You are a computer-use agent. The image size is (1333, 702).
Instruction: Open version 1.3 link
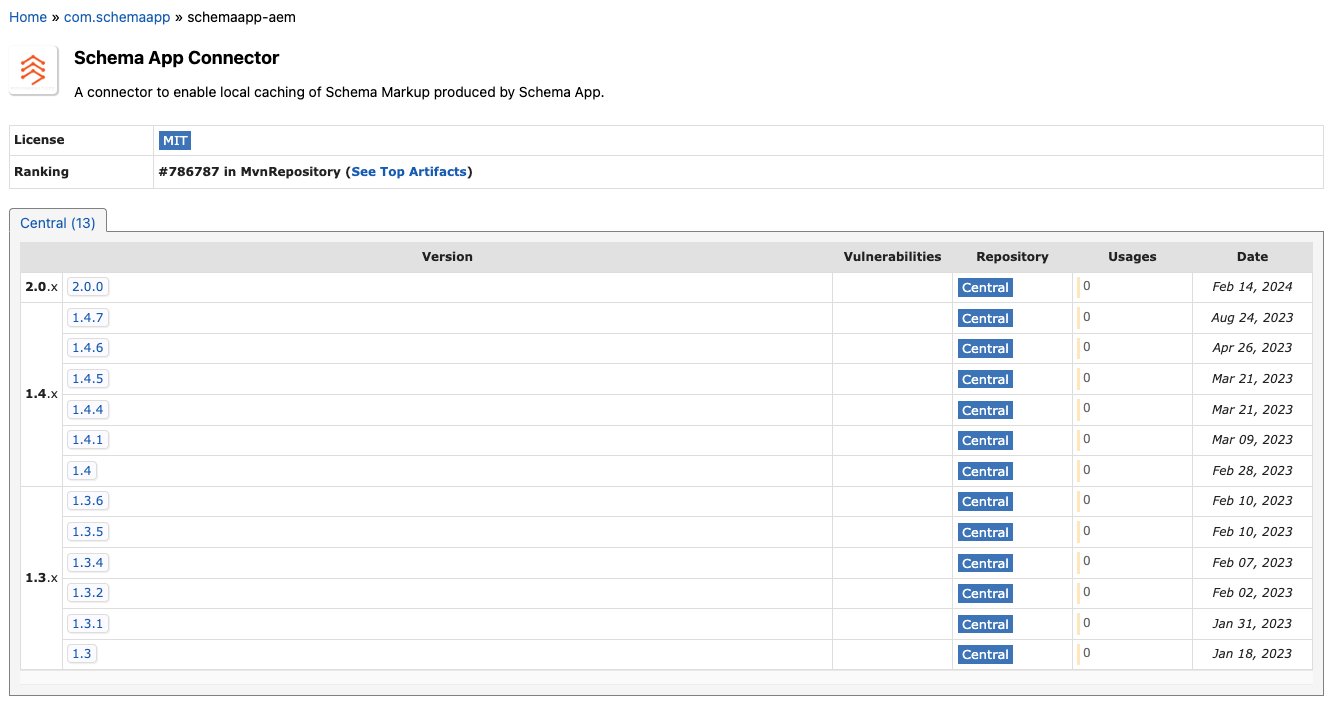[82, 654]
